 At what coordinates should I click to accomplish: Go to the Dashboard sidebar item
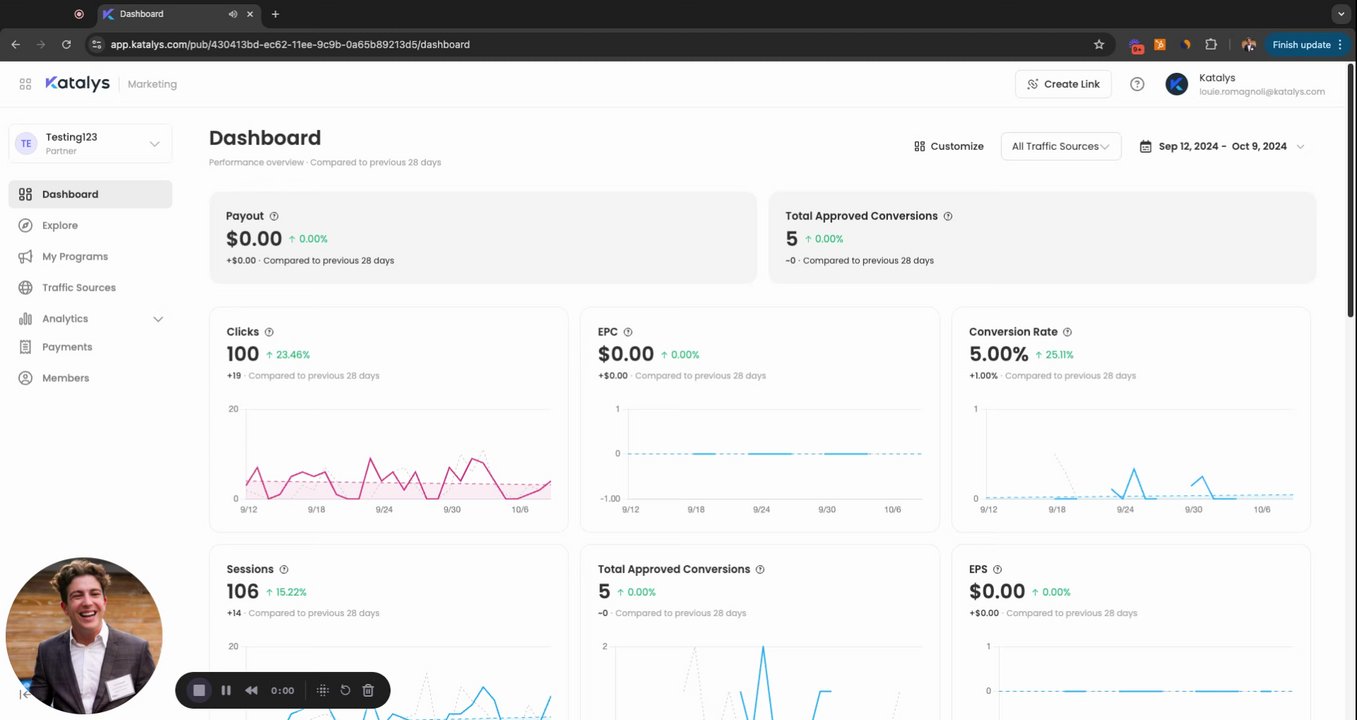(90, 194)
